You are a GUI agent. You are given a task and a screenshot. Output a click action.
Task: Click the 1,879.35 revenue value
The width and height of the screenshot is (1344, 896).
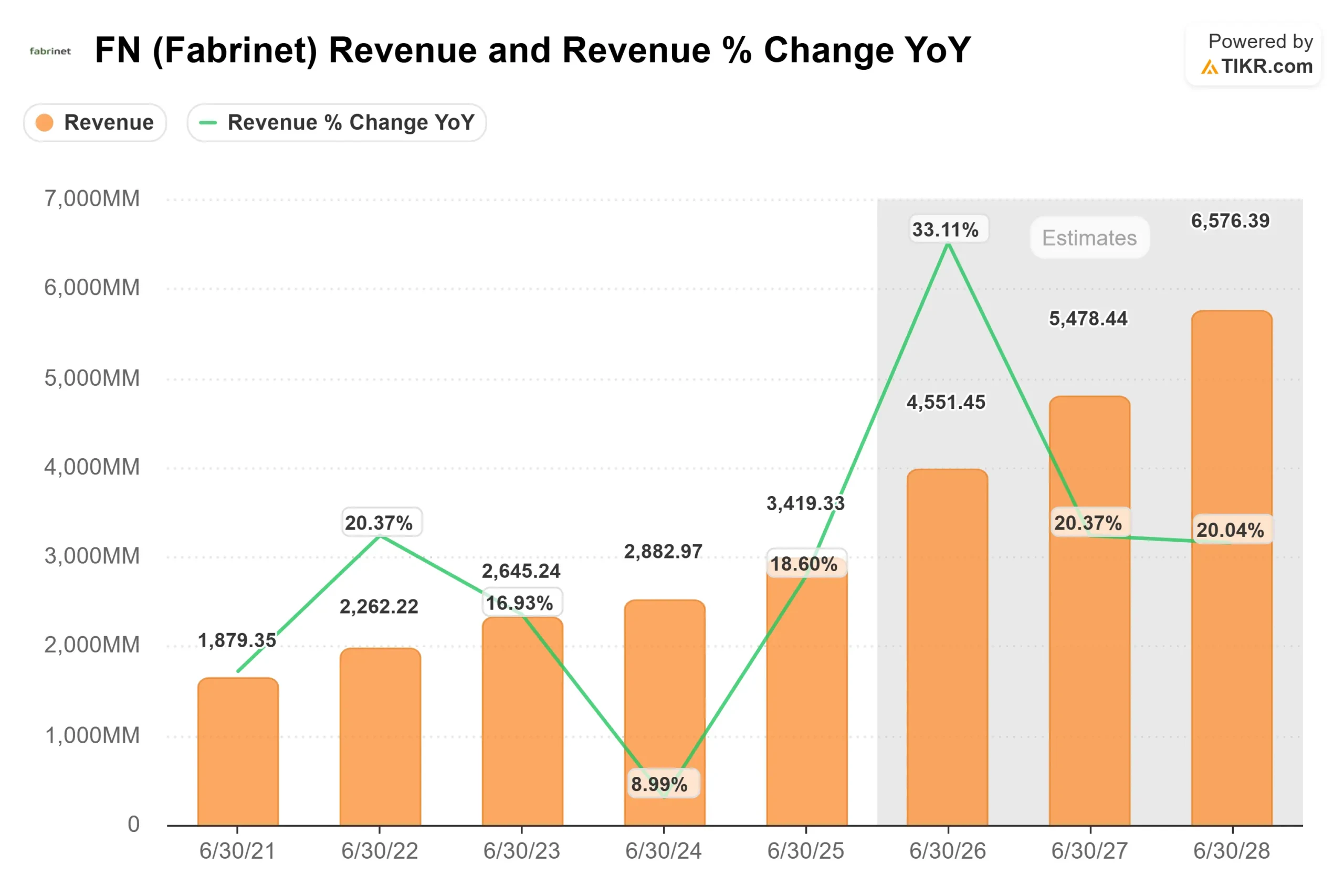(x=237, y=640)
